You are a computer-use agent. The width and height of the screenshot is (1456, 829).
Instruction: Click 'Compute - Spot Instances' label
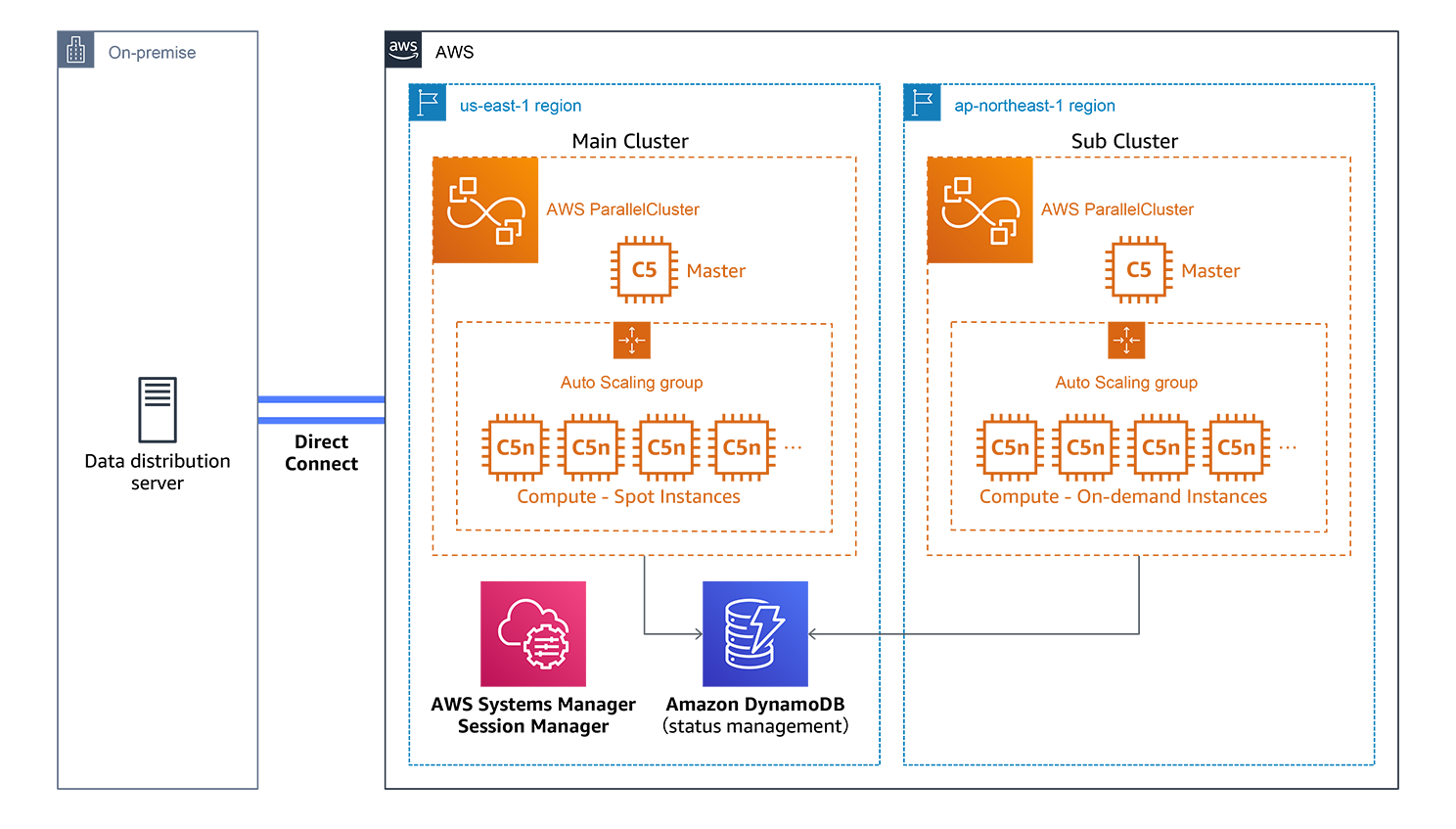click(x=629, y=497)
